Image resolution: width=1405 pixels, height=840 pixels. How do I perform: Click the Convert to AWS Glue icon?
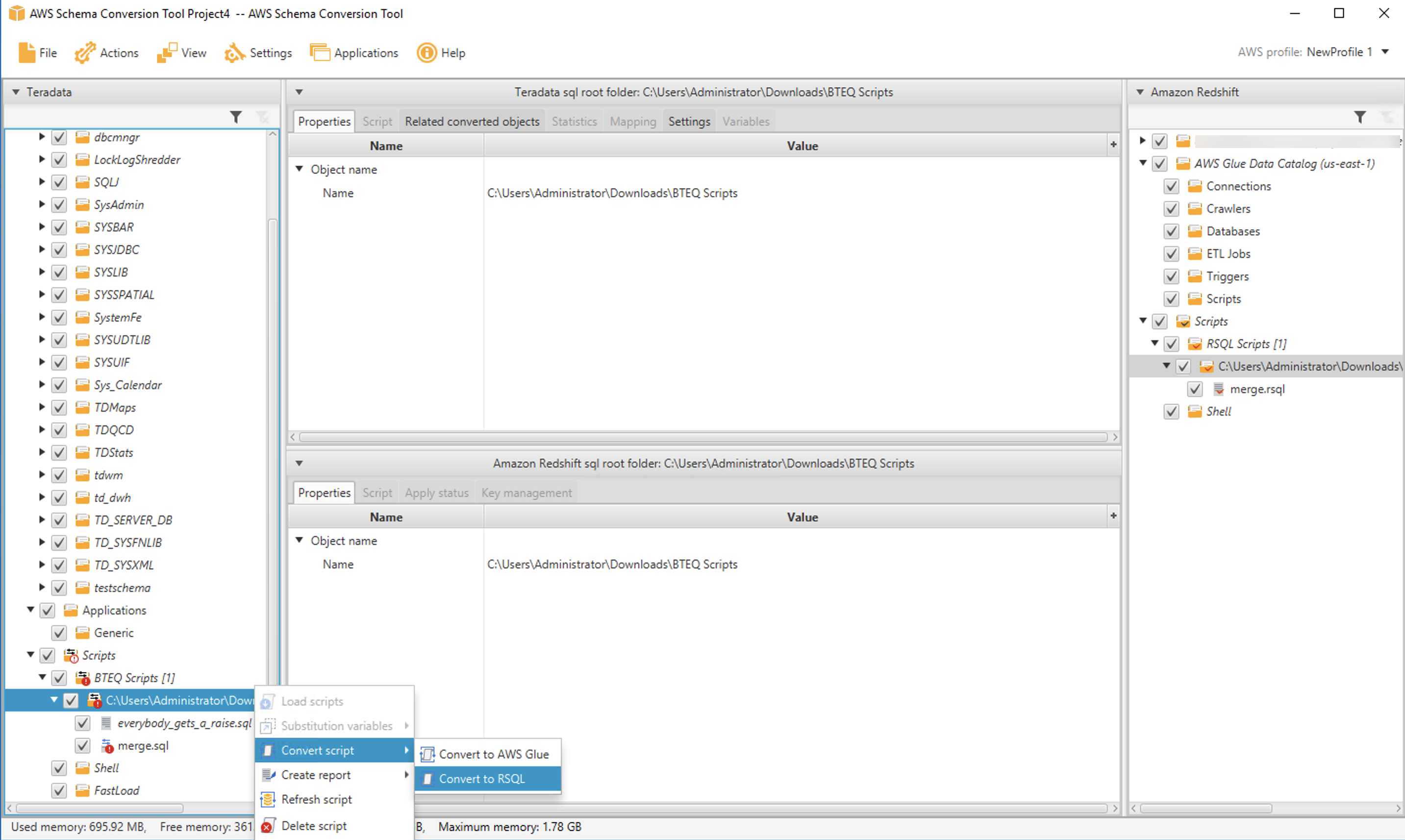[427, 754]
